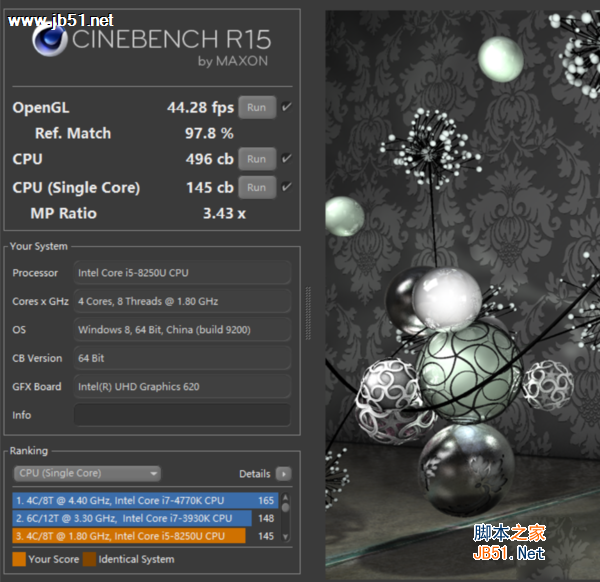Click the OS field Windows 8
This screenshot has height=582, width=600.
(x=182, y=329)
